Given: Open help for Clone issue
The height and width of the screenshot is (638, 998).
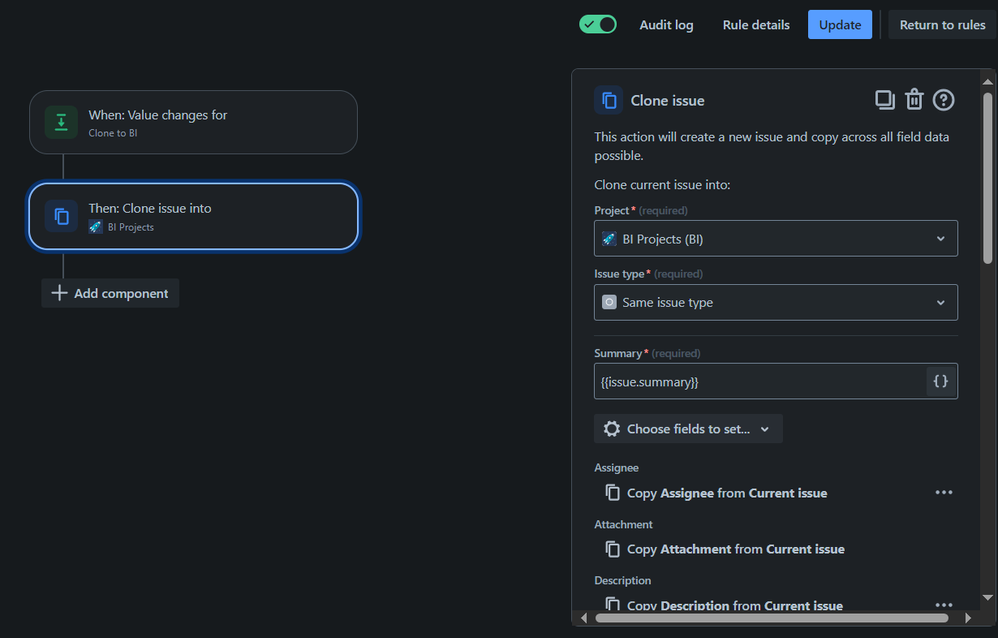Looking at the screenshot, I should (943, 100).
